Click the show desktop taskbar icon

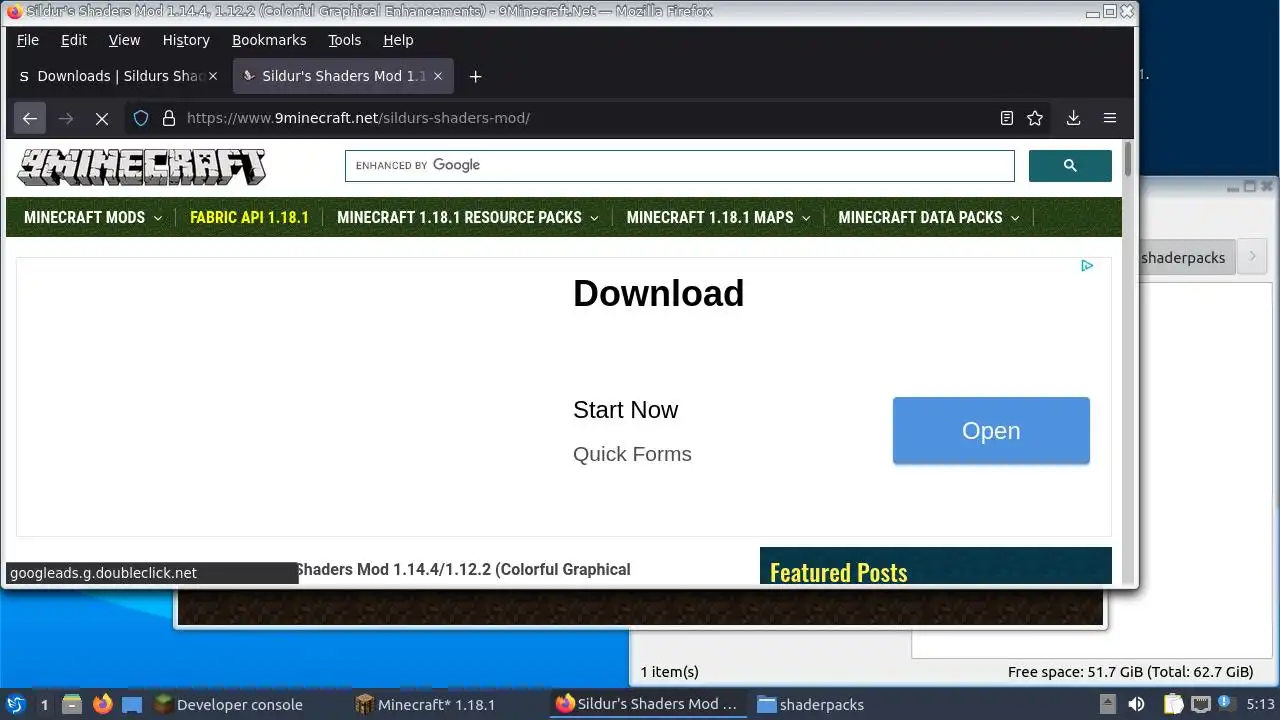coord(132,704)
